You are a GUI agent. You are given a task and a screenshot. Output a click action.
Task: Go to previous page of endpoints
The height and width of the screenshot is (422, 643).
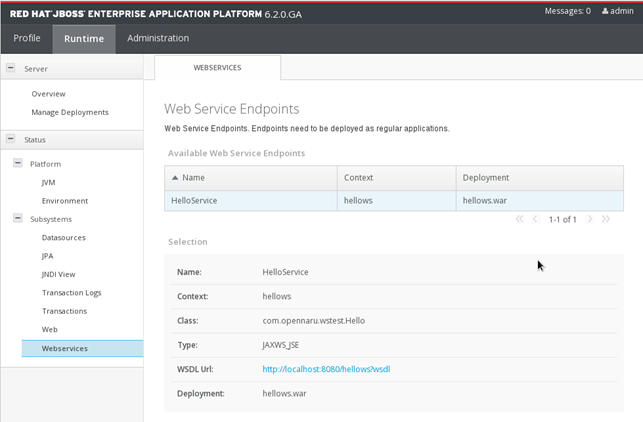point(535,219)
